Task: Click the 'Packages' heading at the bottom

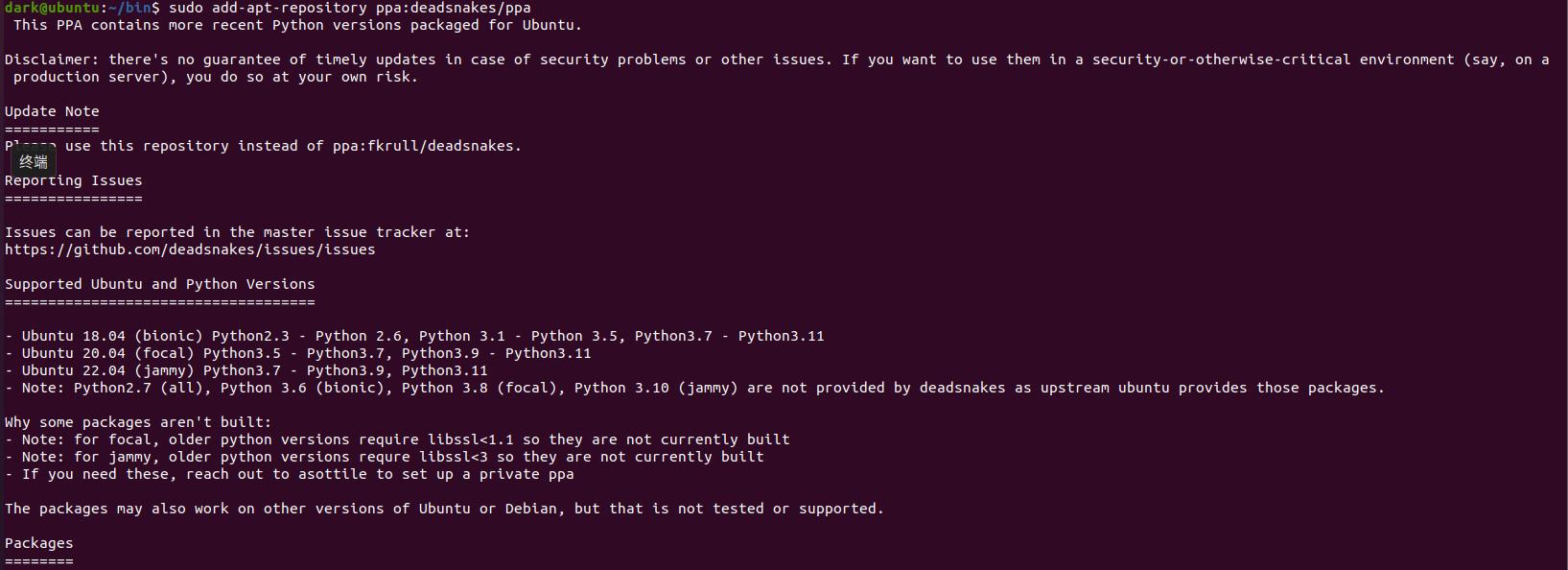Action: point(39,543)
